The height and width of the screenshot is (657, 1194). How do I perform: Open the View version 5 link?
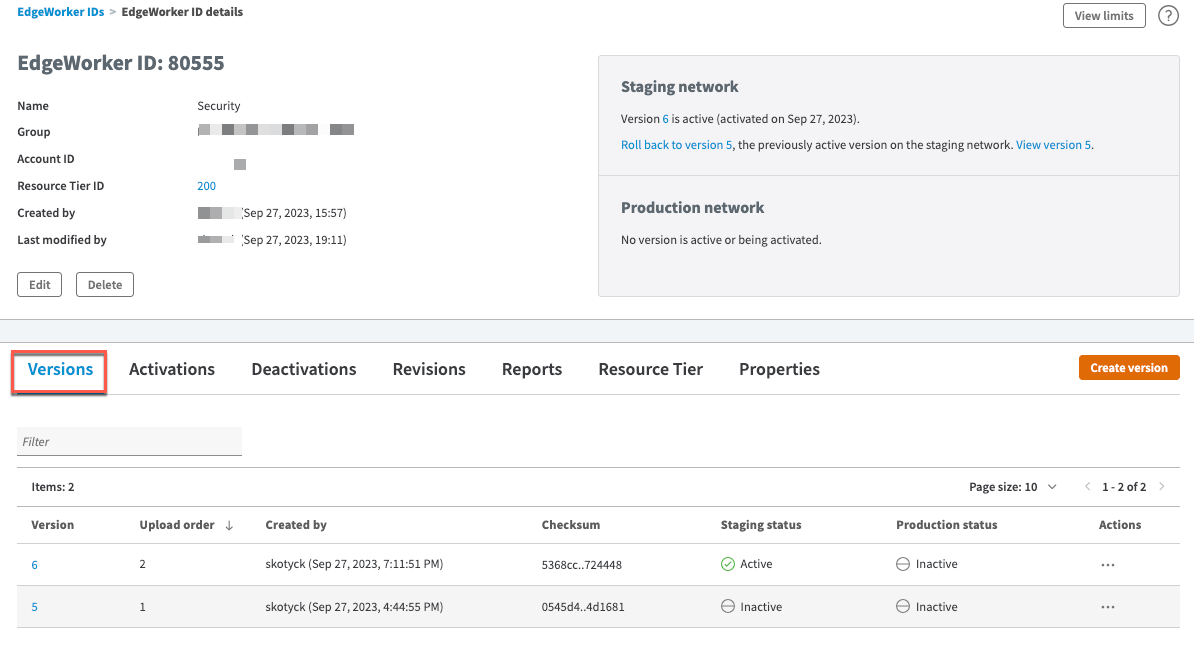click(1053, 145)
